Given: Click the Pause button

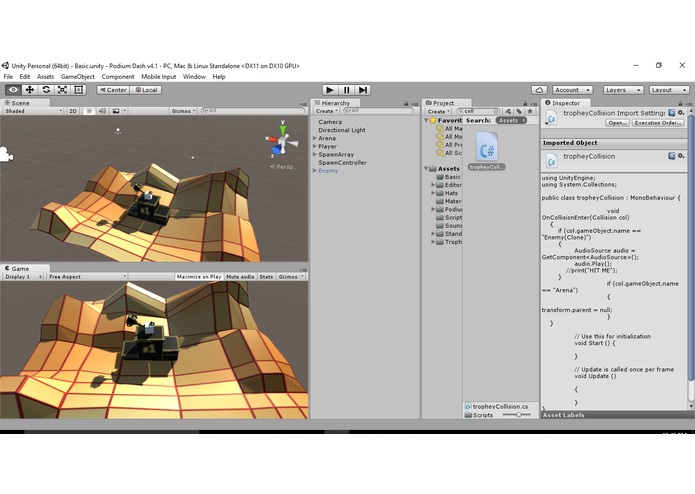Looking at the screenshot, I should [347, 90].
